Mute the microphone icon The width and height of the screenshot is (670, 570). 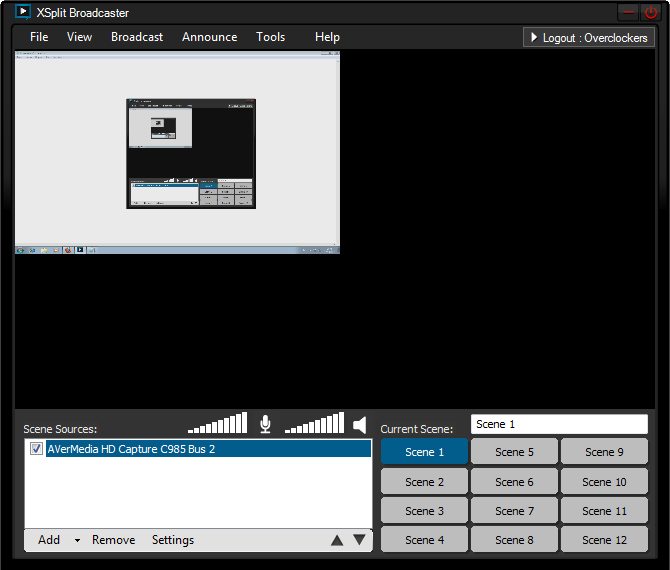click(x=265, y=424)
